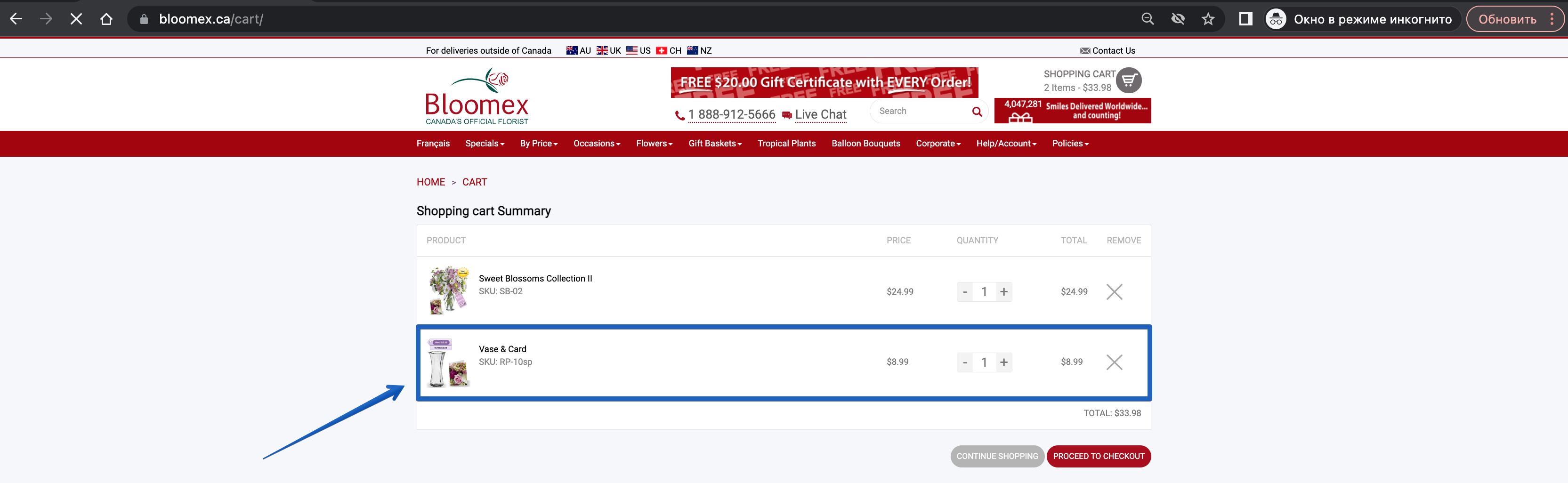Stop page loading with the X icon

coord(76,19)
